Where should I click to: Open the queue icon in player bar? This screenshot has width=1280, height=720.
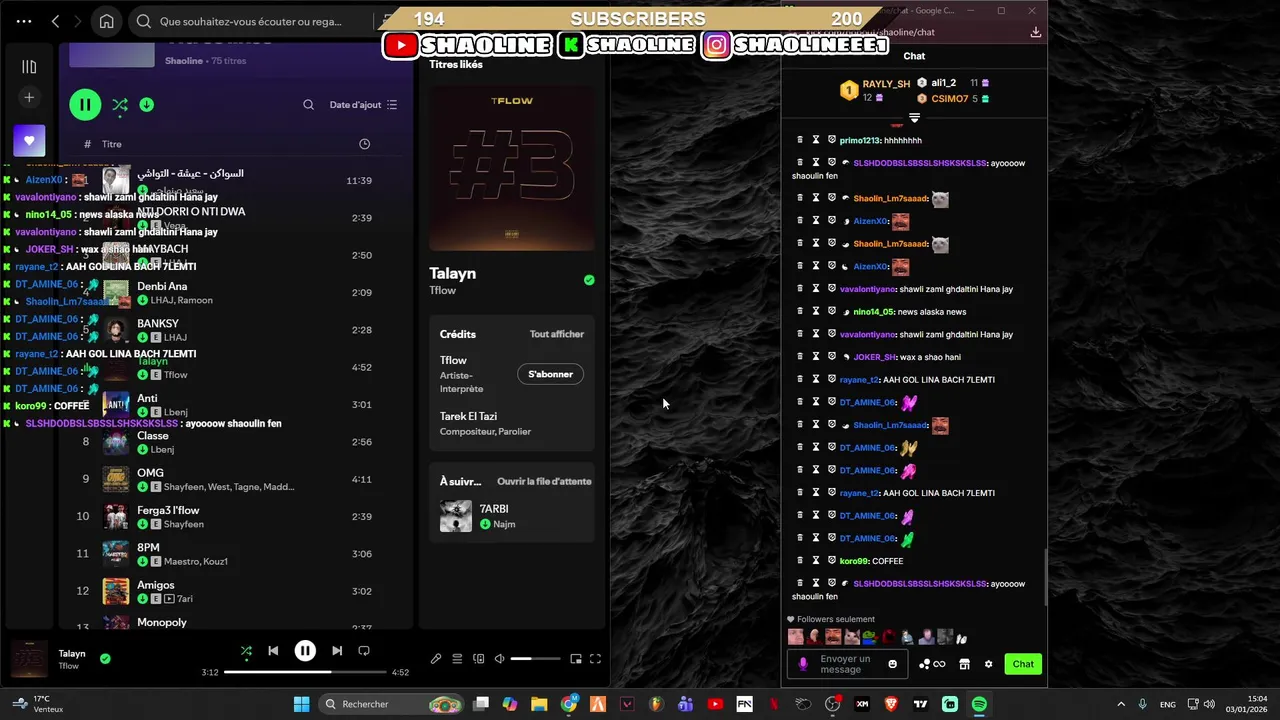457,659
